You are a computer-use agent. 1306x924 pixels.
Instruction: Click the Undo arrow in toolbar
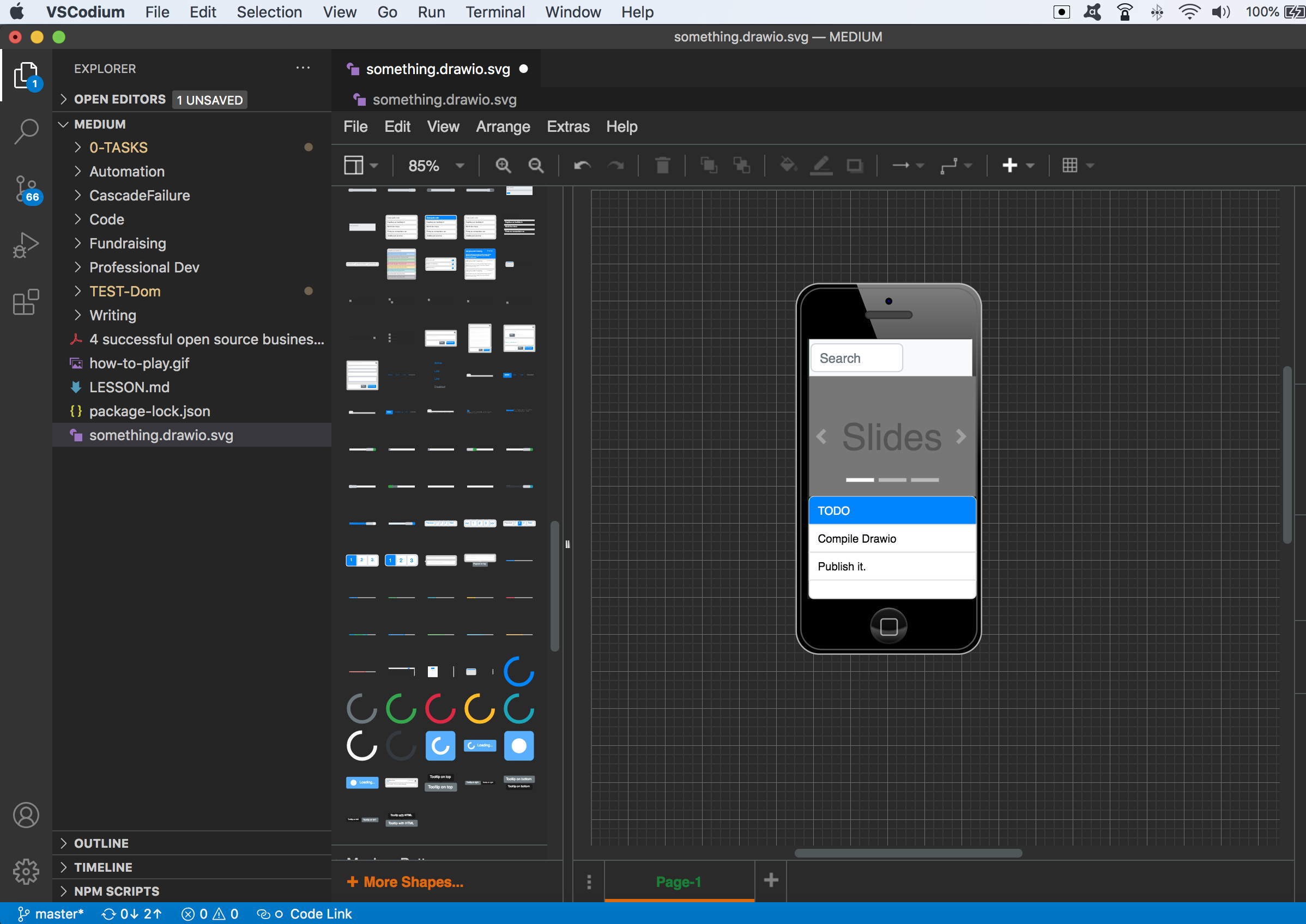[x=582, y=166]
